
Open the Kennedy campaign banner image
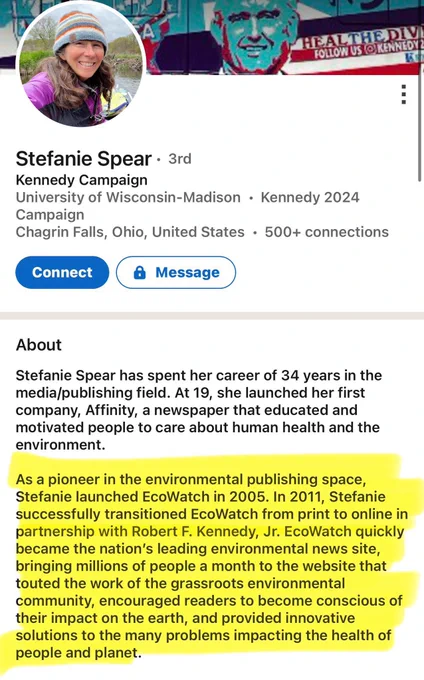coord(284,37)
